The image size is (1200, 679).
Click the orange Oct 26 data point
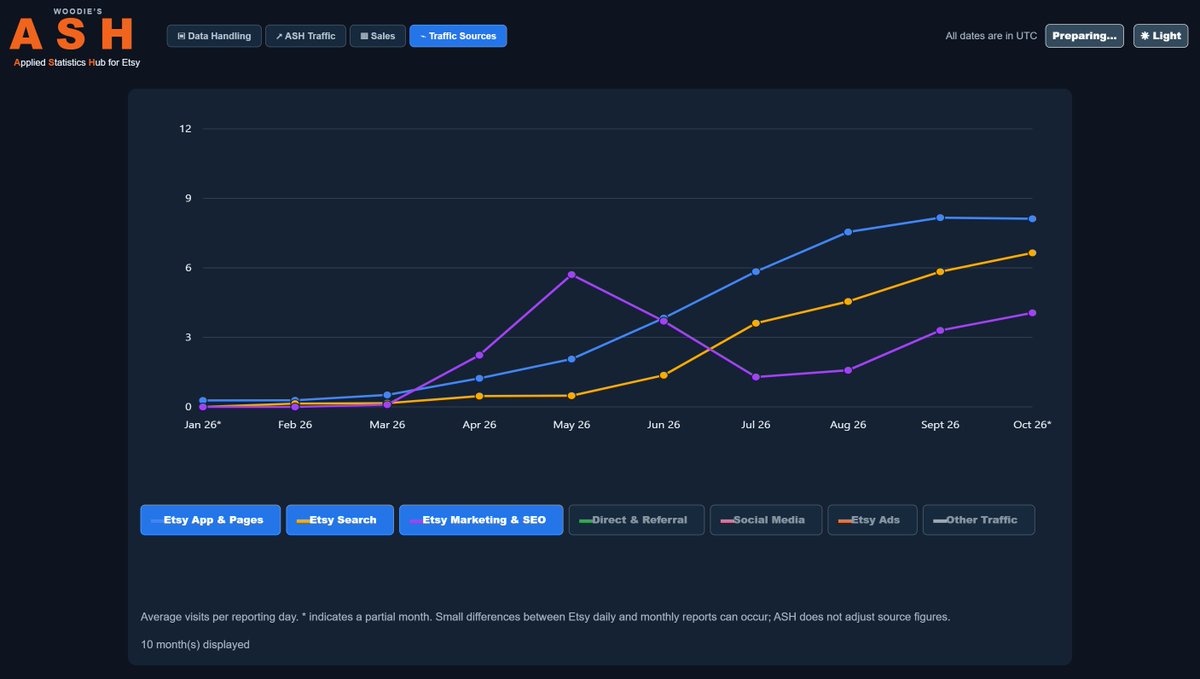(x=1032, y=253)
